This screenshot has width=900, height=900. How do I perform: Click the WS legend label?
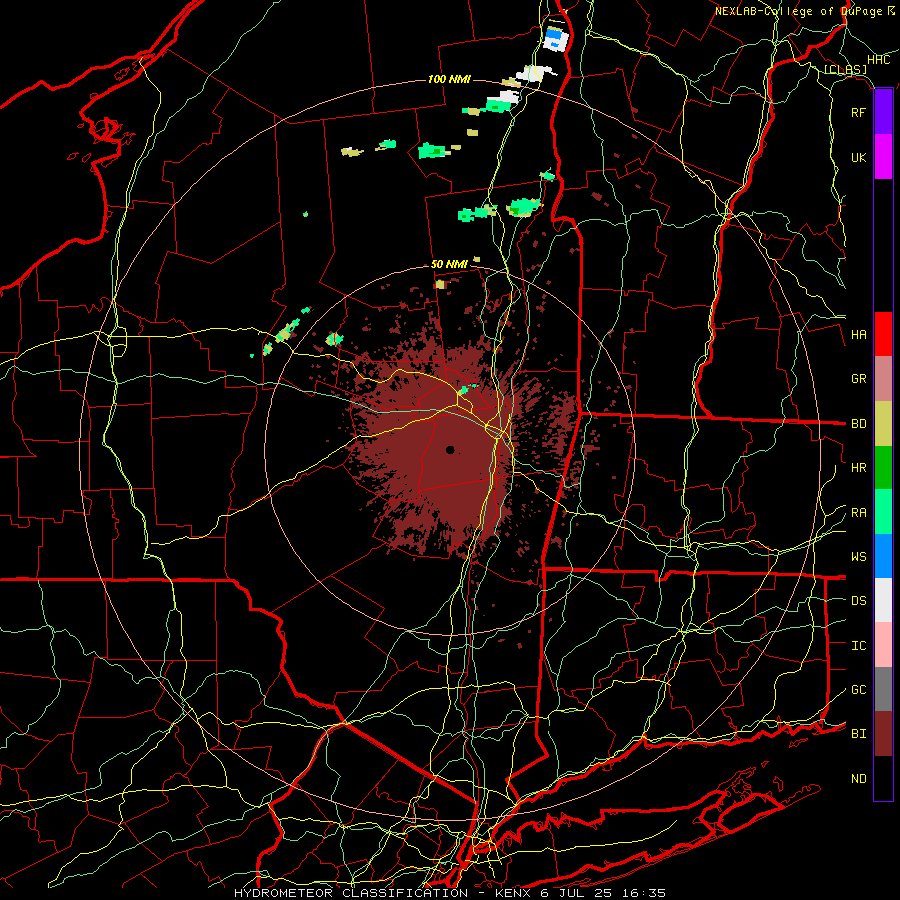[858, 557]
